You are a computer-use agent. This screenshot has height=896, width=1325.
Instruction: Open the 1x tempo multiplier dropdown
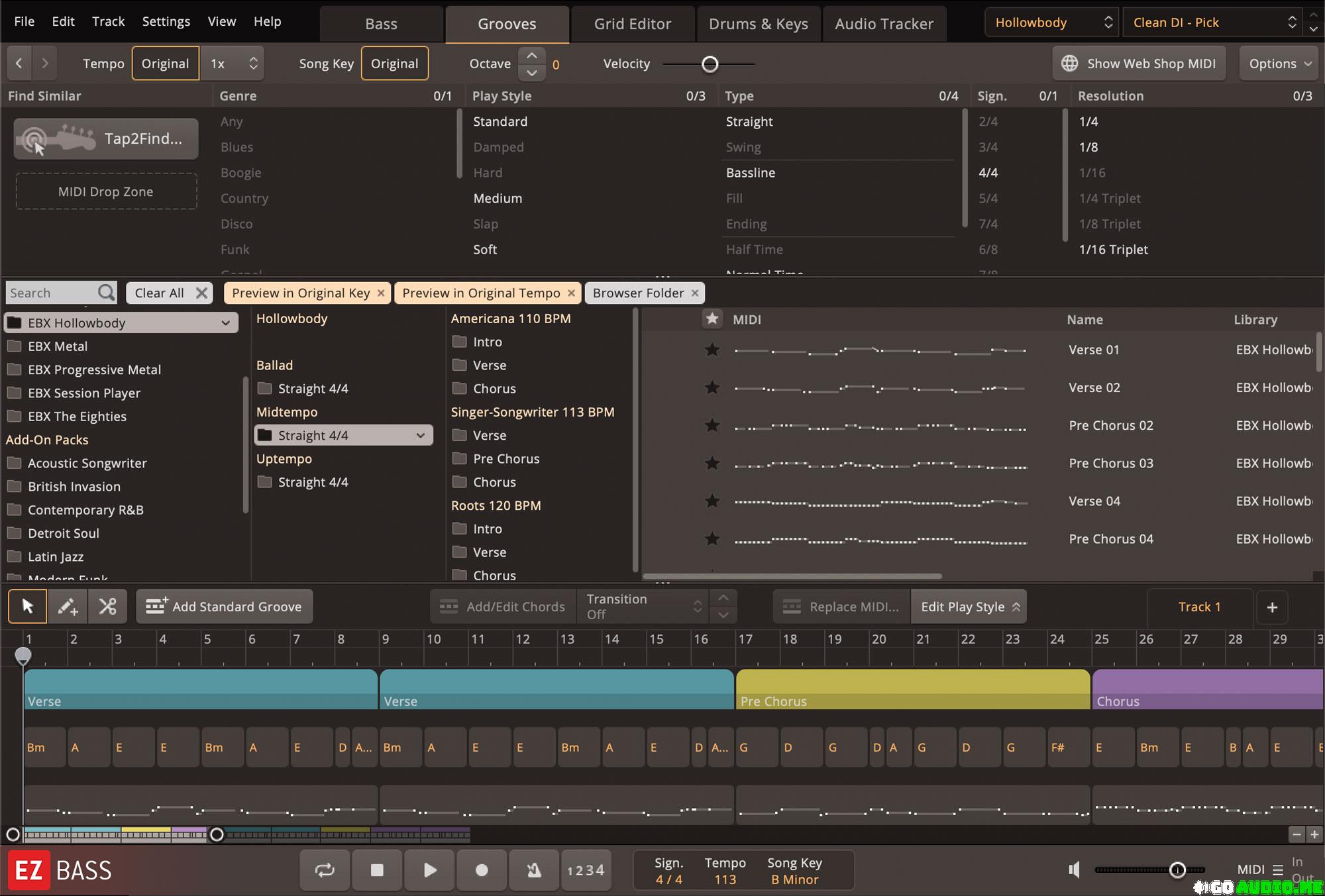(233, 64)
